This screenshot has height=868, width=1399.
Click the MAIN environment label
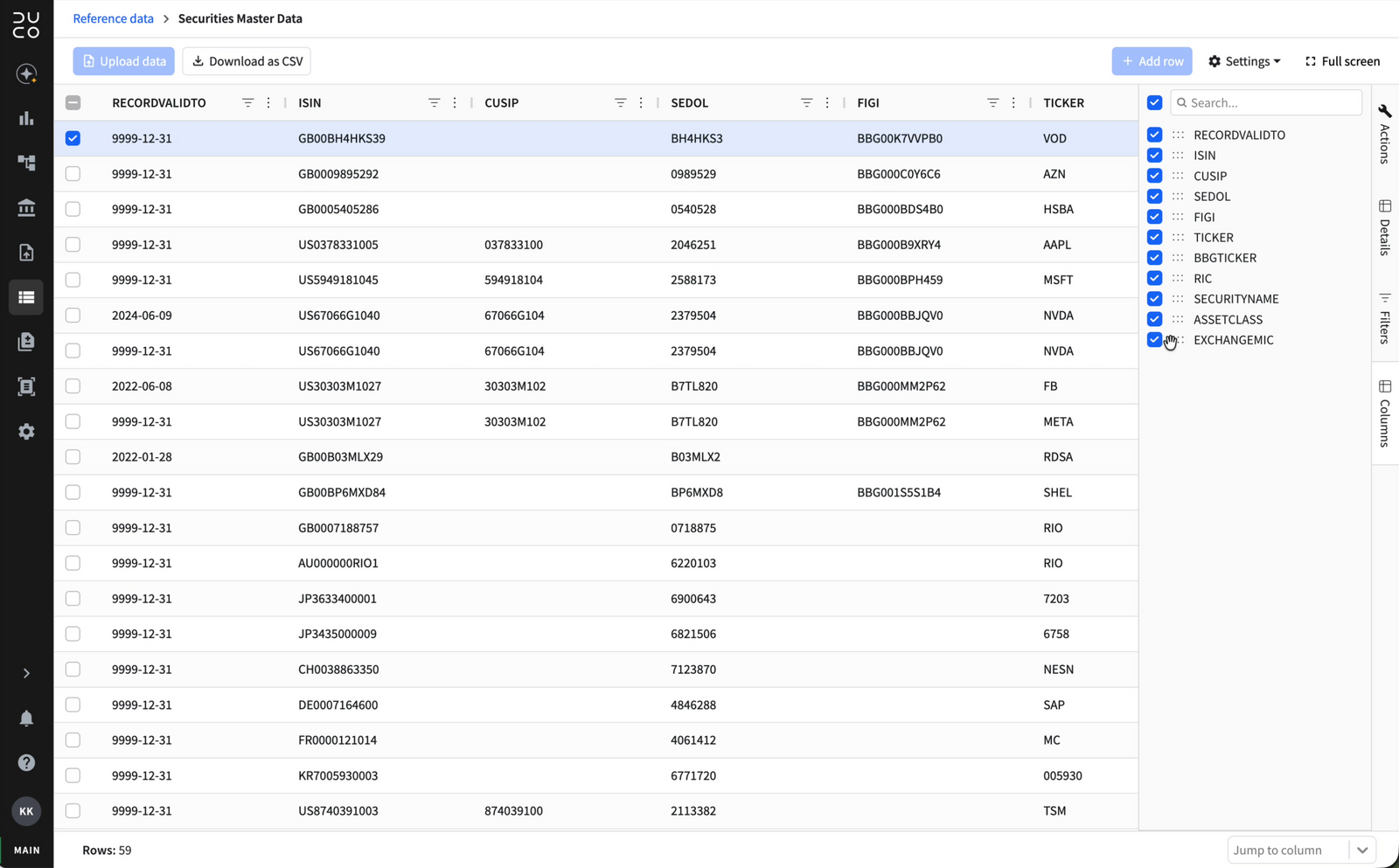pyautogui.click(x=26, y=851)
